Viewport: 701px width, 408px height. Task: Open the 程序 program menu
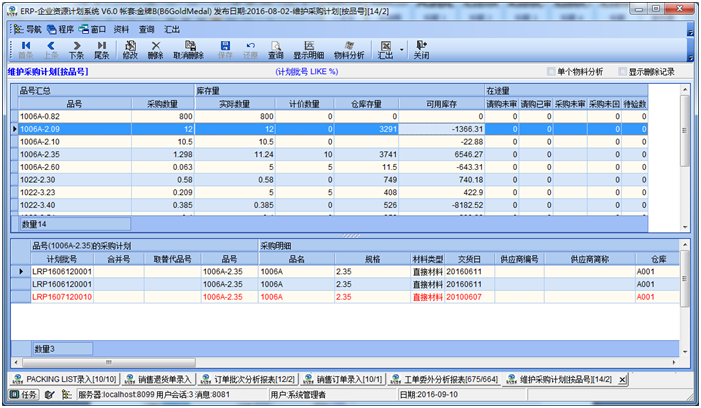tap(60, 29)
